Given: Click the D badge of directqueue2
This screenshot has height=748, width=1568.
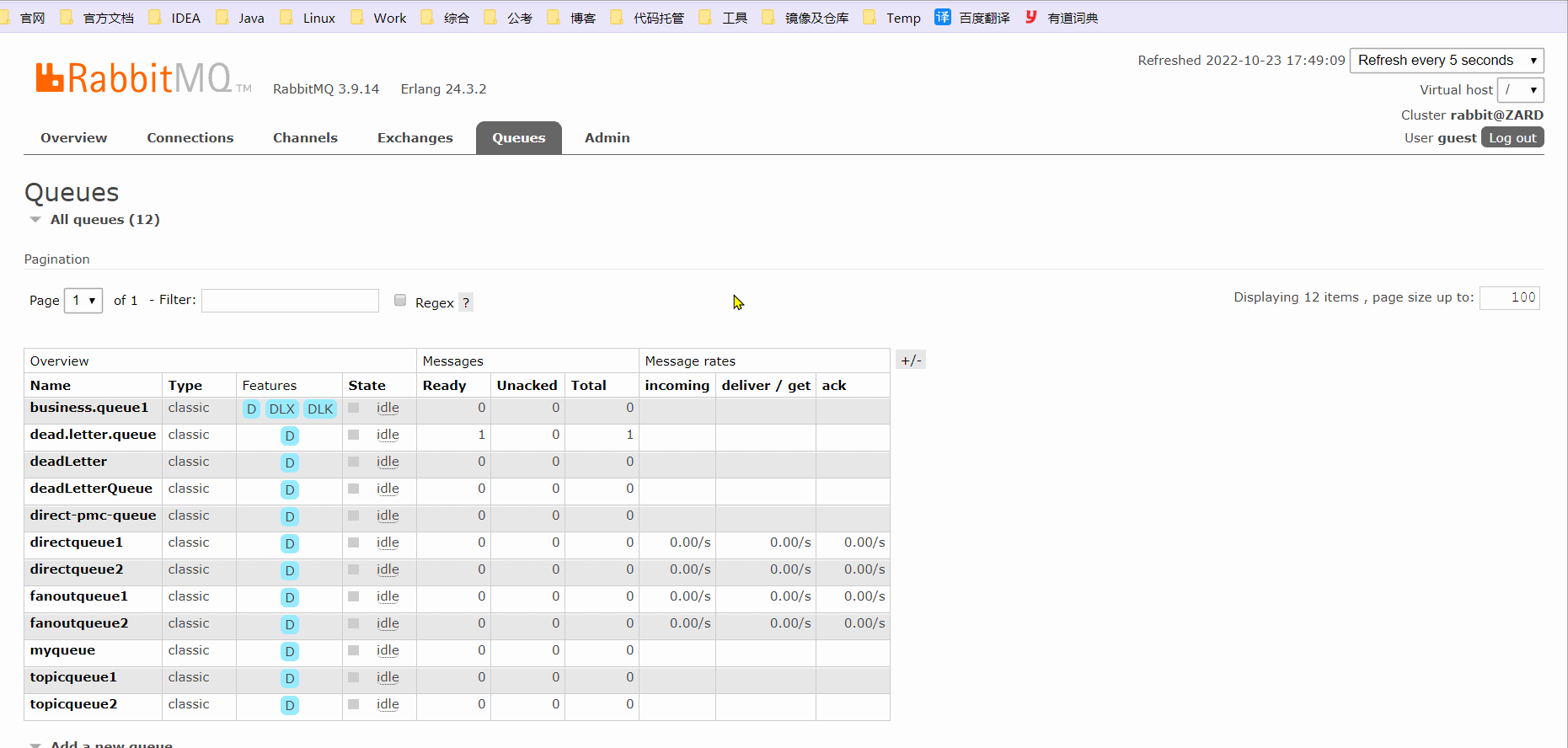Looking at the screenshot, I should coord(290,571).
